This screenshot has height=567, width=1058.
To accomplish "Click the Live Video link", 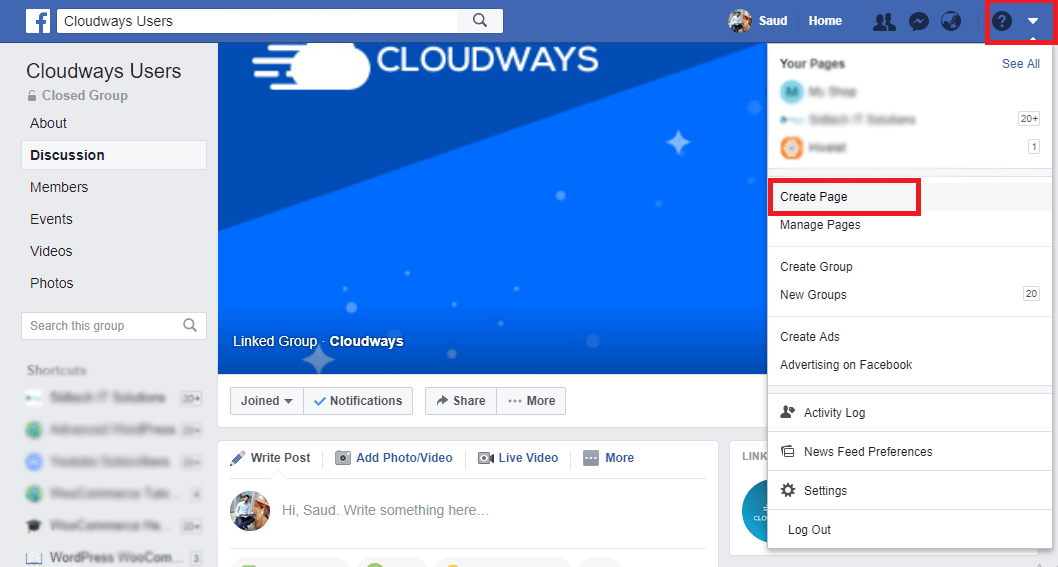I will tap(528, 458).
